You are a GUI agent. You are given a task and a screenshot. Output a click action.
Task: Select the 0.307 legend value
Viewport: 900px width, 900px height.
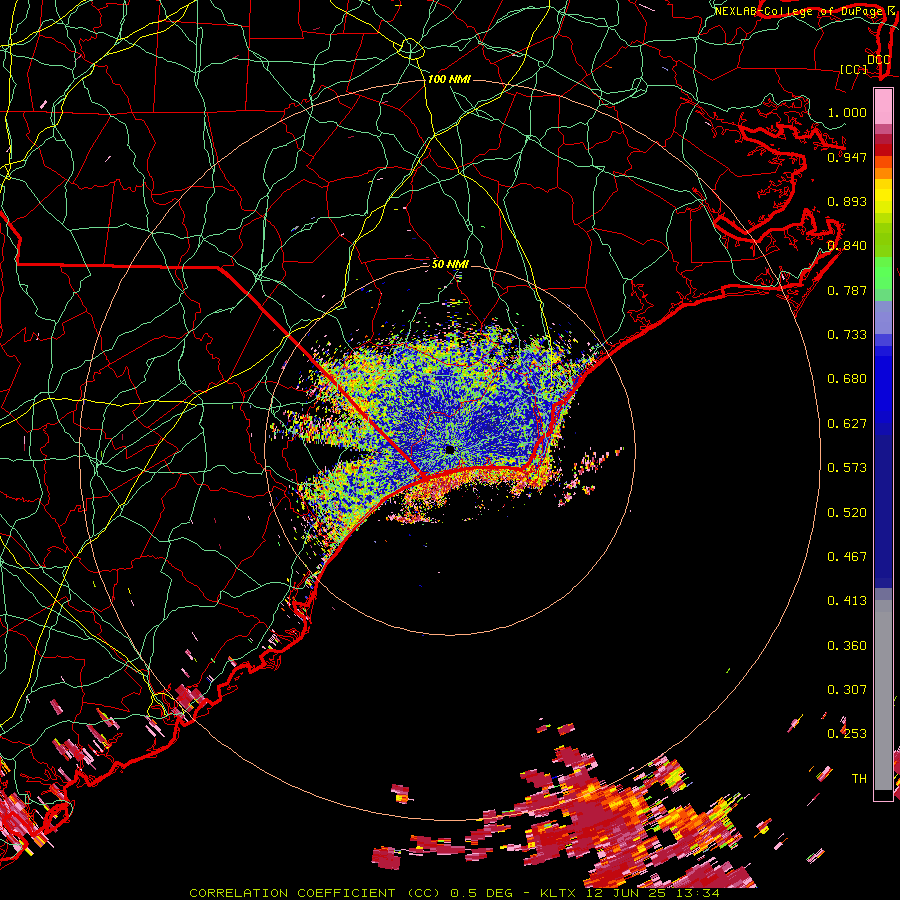(x=847, y=690)
